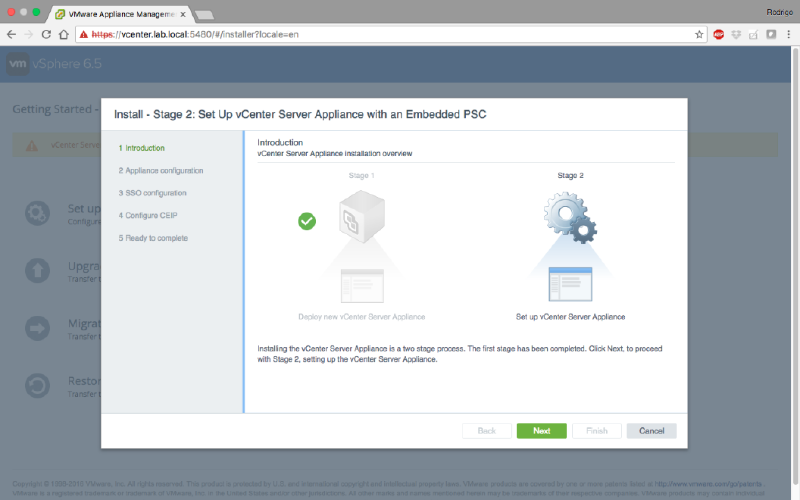This screenshot has height=500, width=800.
Task: Reload the page using the refresh icon
Action: (x=47, y=34)
